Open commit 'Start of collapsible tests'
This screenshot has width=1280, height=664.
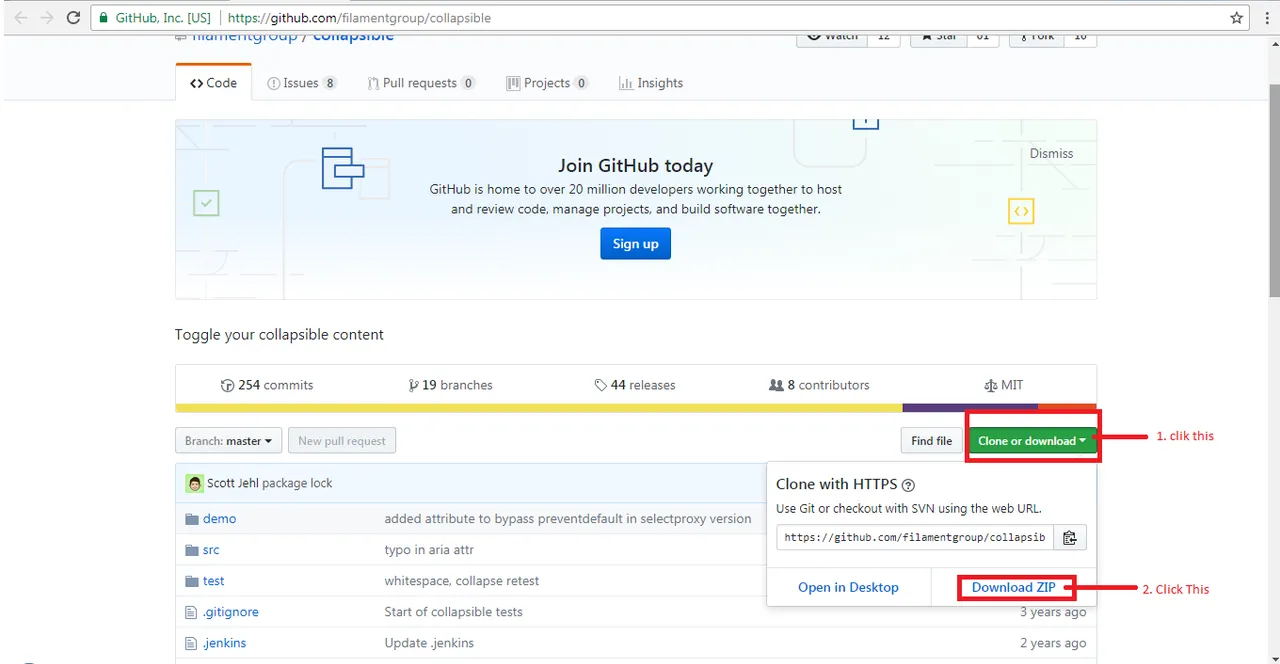click(x=453, y=612)
